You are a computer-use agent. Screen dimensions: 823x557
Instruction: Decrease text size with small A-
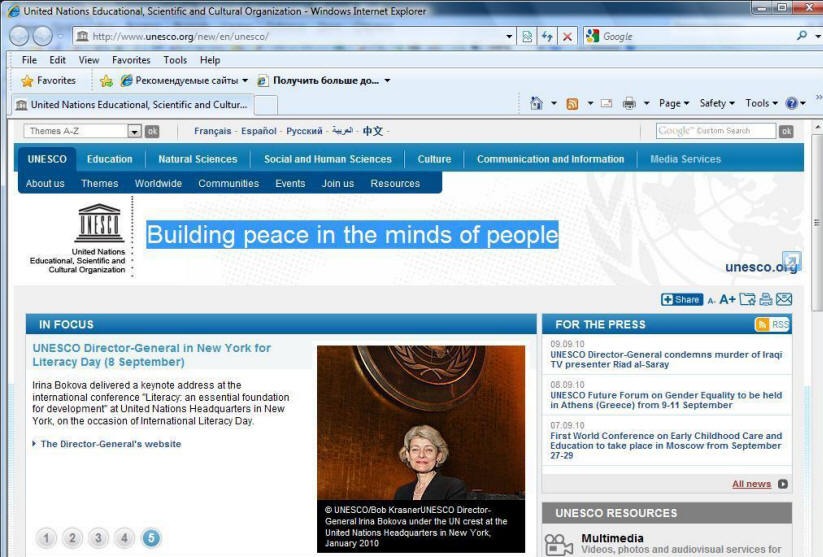pyautogui.click(x=711, y=301)
